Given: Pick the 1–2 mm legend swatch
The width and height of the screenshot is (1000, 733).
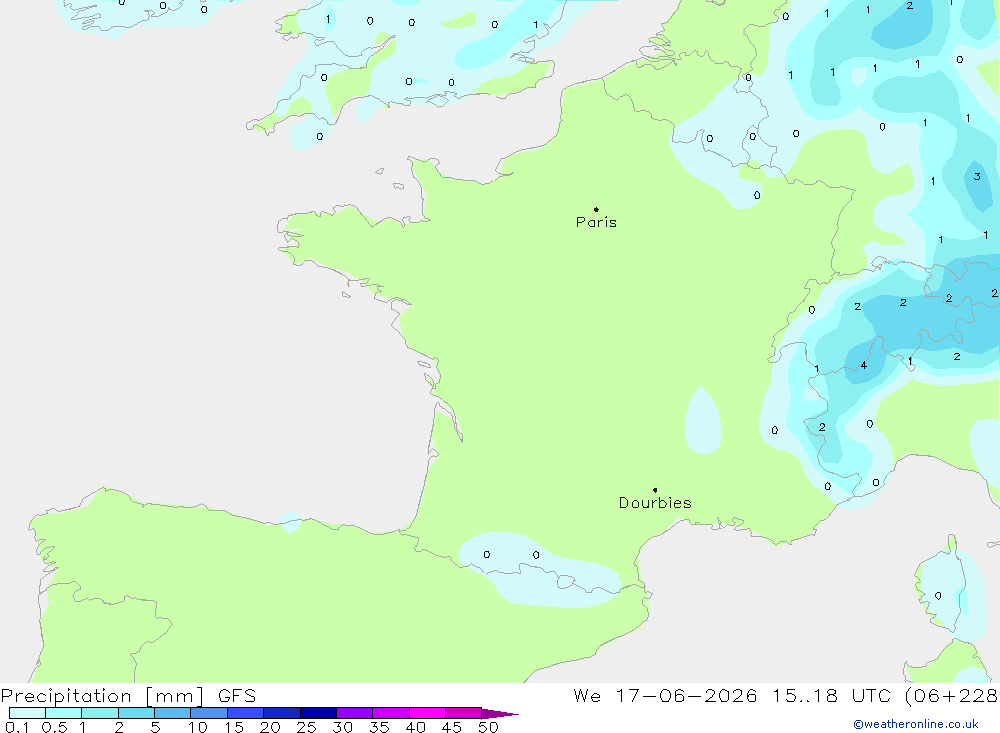Looking at the screenshot, I should point(100,713).
